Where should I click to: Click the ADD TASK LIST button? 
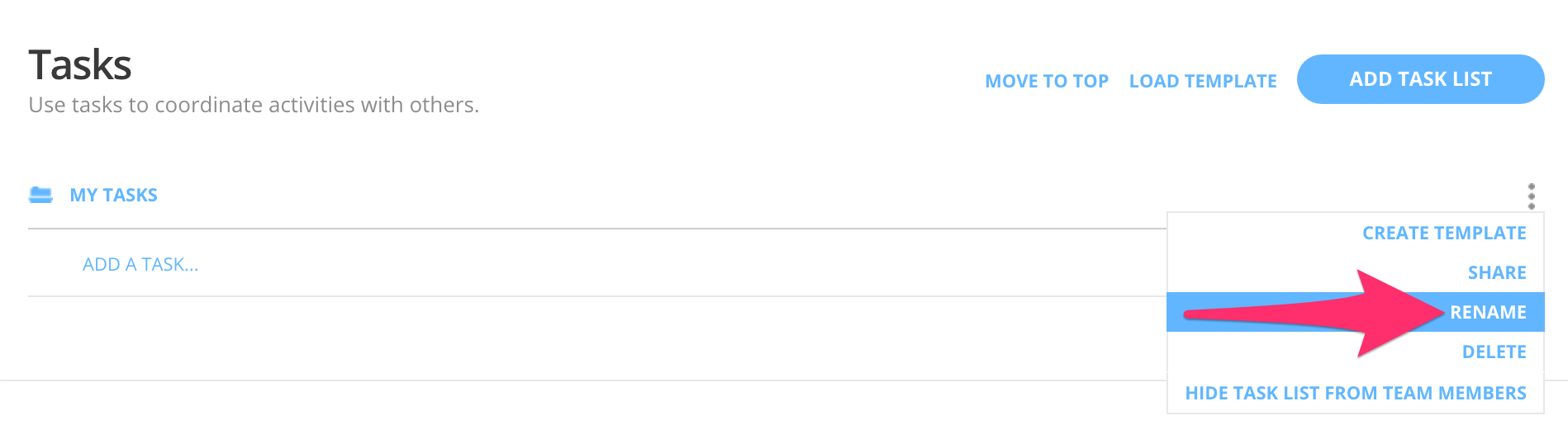click(1420, 79)
